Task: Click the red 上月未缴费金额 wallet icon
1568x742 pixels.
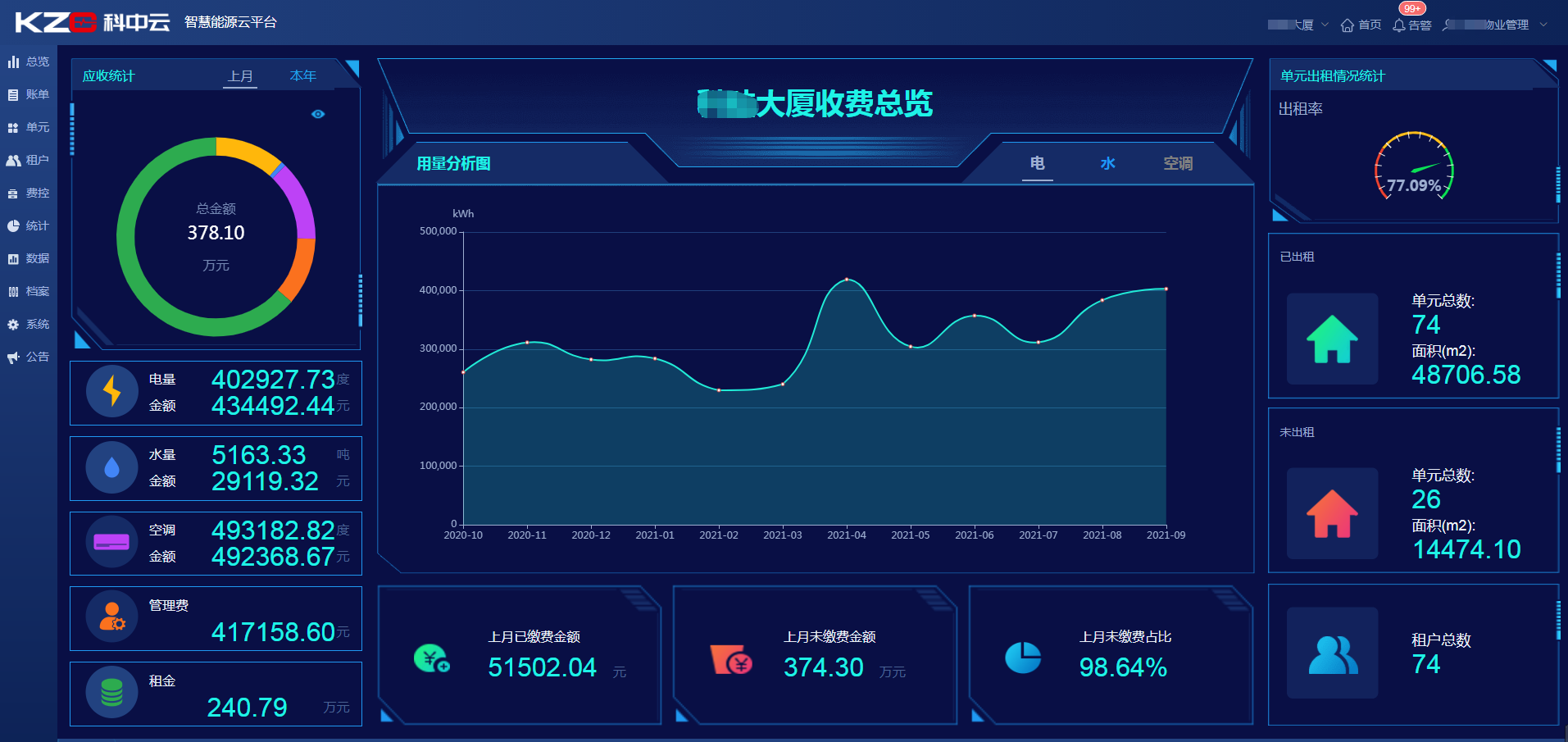Action: (x=732, y=660)
